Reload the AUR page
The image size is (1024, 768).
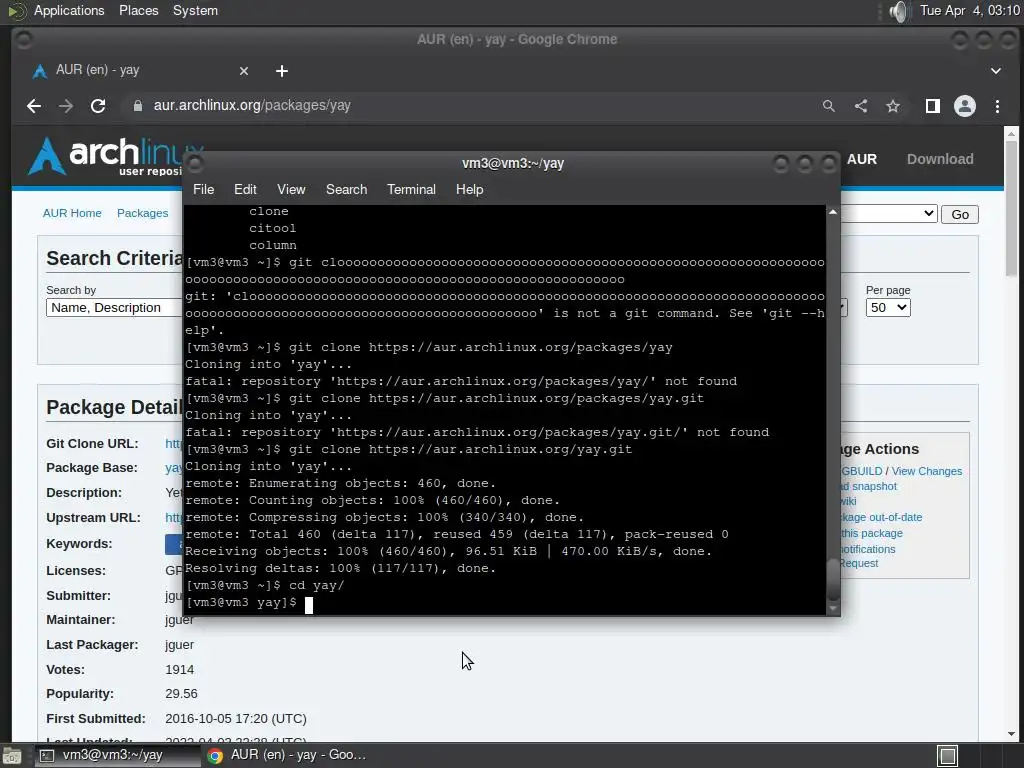coord(98,106)
